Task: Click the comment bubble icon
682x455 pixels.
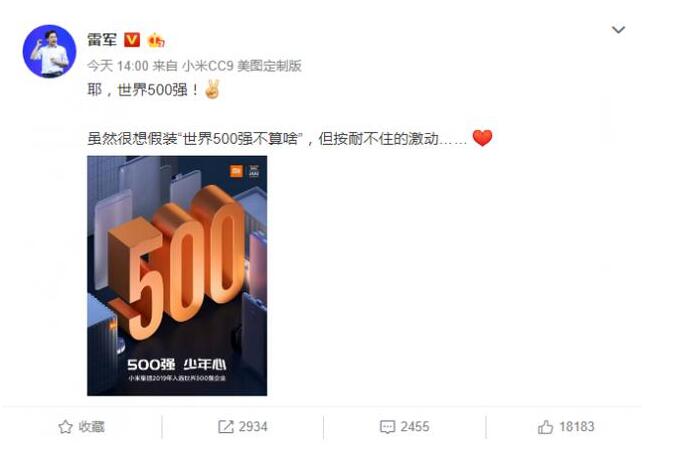Action: [x=387, y=427]
